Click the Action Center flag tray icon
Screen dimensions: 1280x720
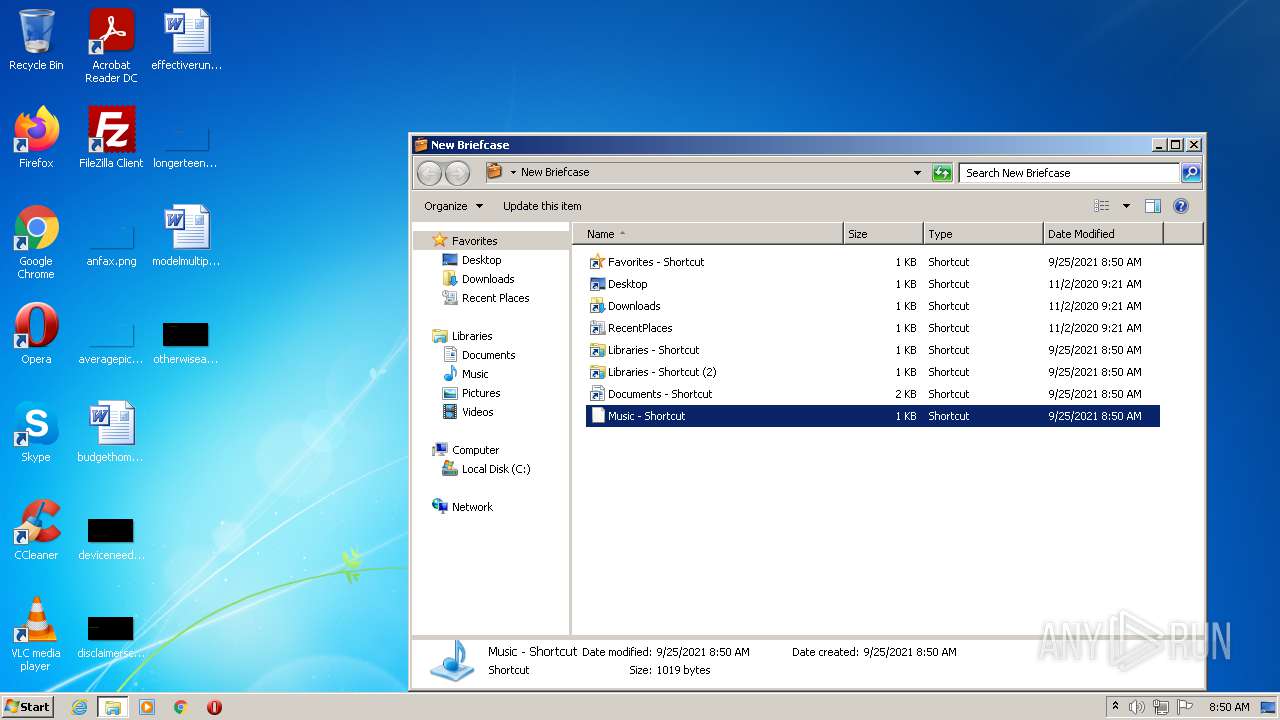point(1185,707)
